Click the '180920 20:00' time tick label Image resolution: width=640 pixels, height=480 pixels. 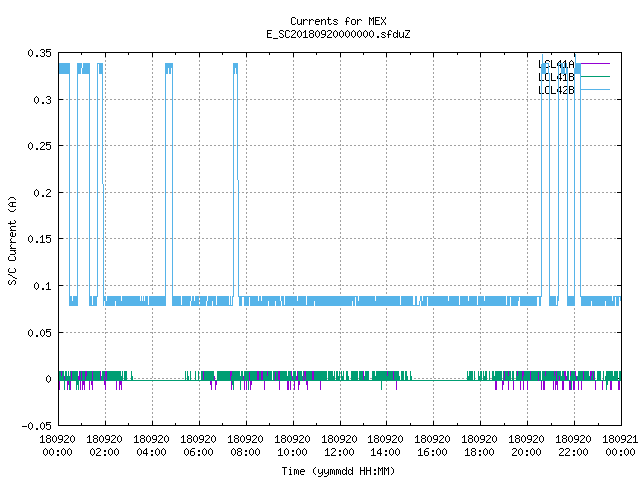click(x=526, y=446)
